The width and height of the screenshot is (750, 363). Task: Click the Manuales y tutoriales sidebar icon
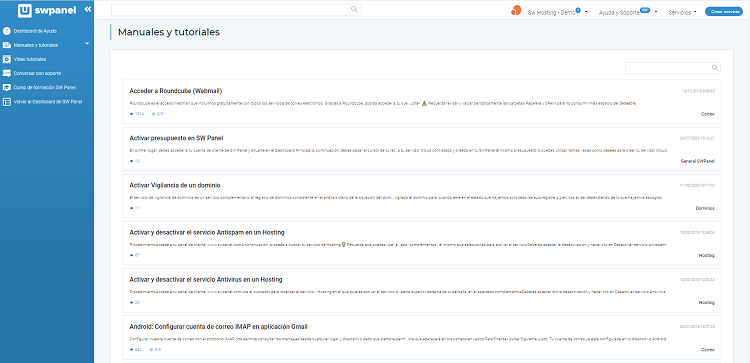point(7,45)
